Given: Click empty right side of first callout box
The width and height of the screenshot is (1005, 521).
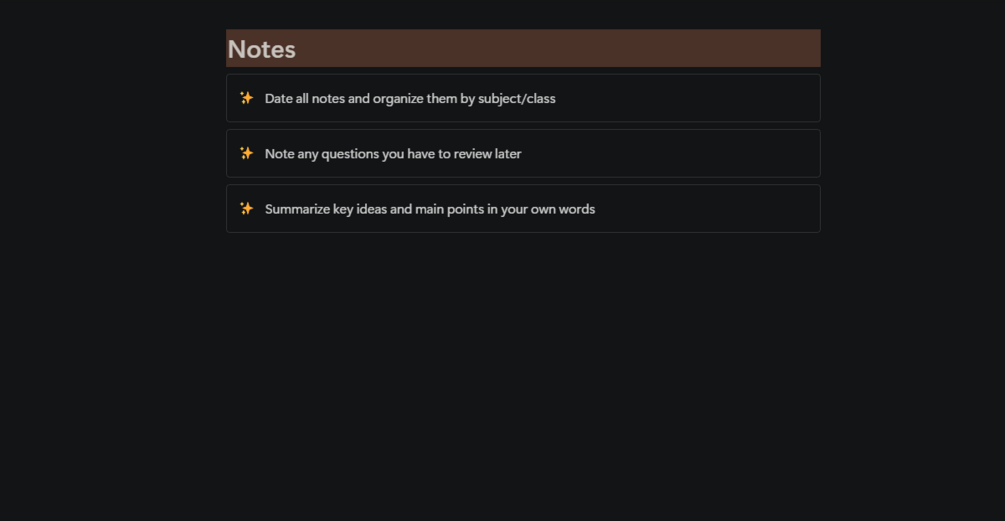Looking at the screenshot, I should 700,98.
